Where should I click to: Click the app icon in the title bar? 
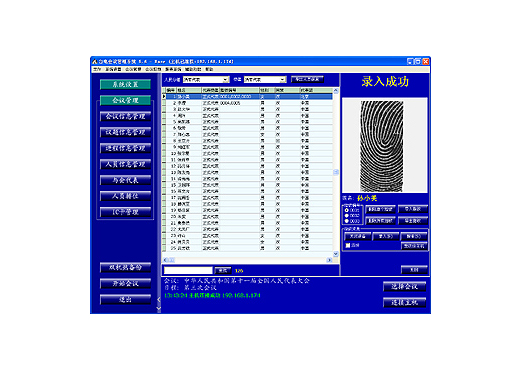point(94,61)
